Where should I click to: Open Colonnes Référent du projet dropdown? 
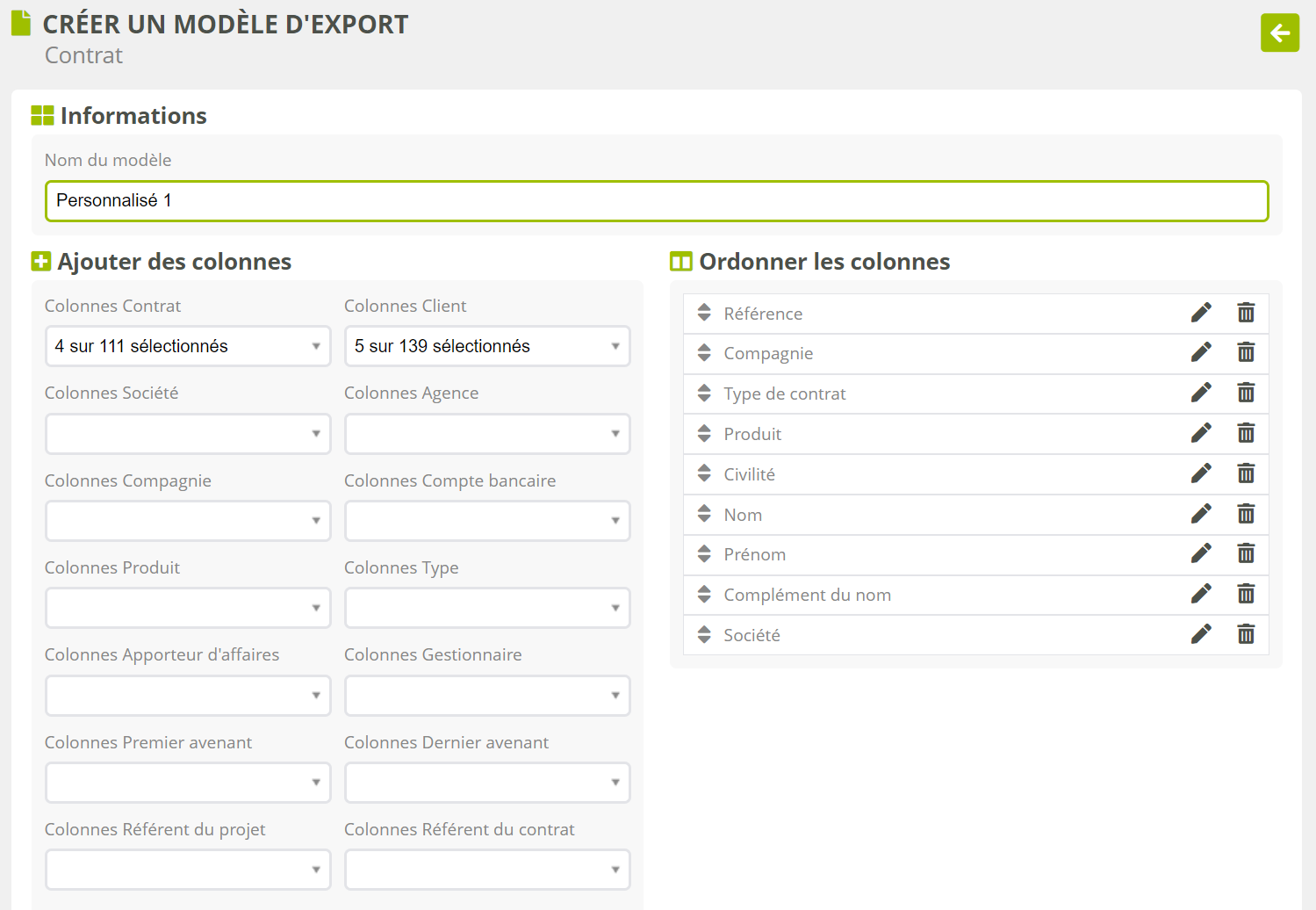pyautogui.click(x=188, y=870)
